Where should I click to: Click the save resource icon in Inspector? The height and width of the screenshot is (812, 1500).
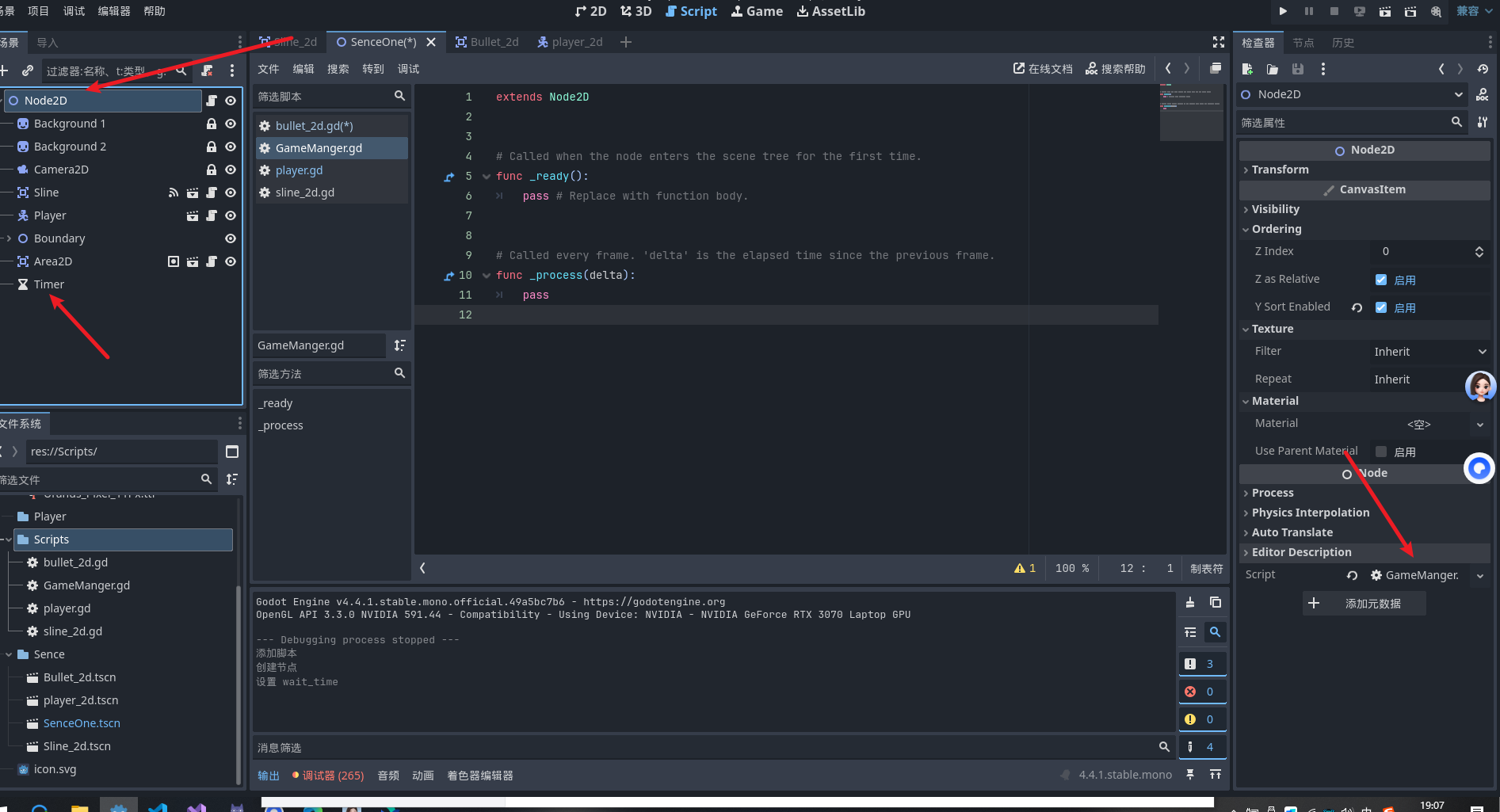[x=1298, y=70]
